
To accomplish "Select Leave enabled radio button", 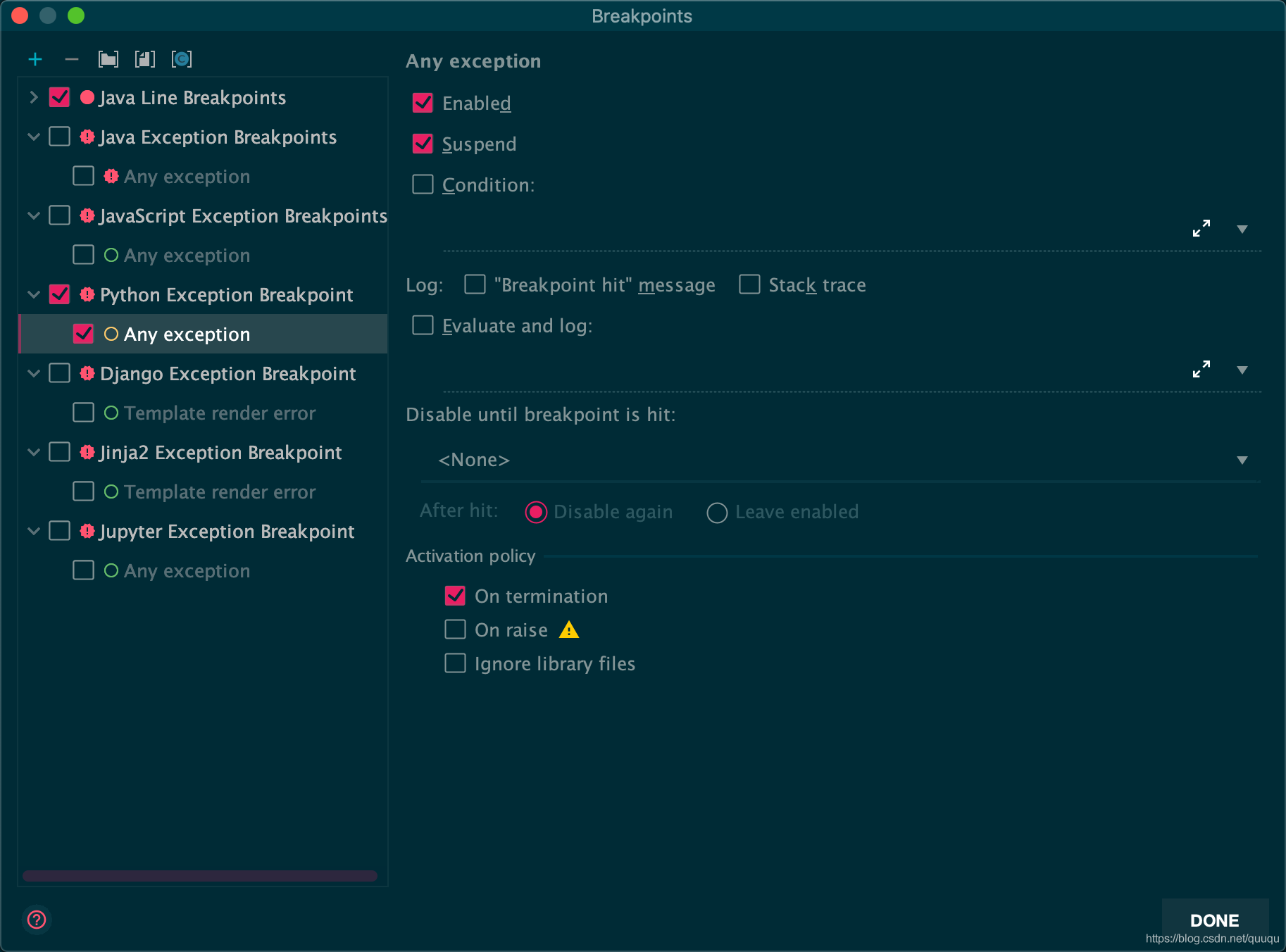I will click(717, 512).
